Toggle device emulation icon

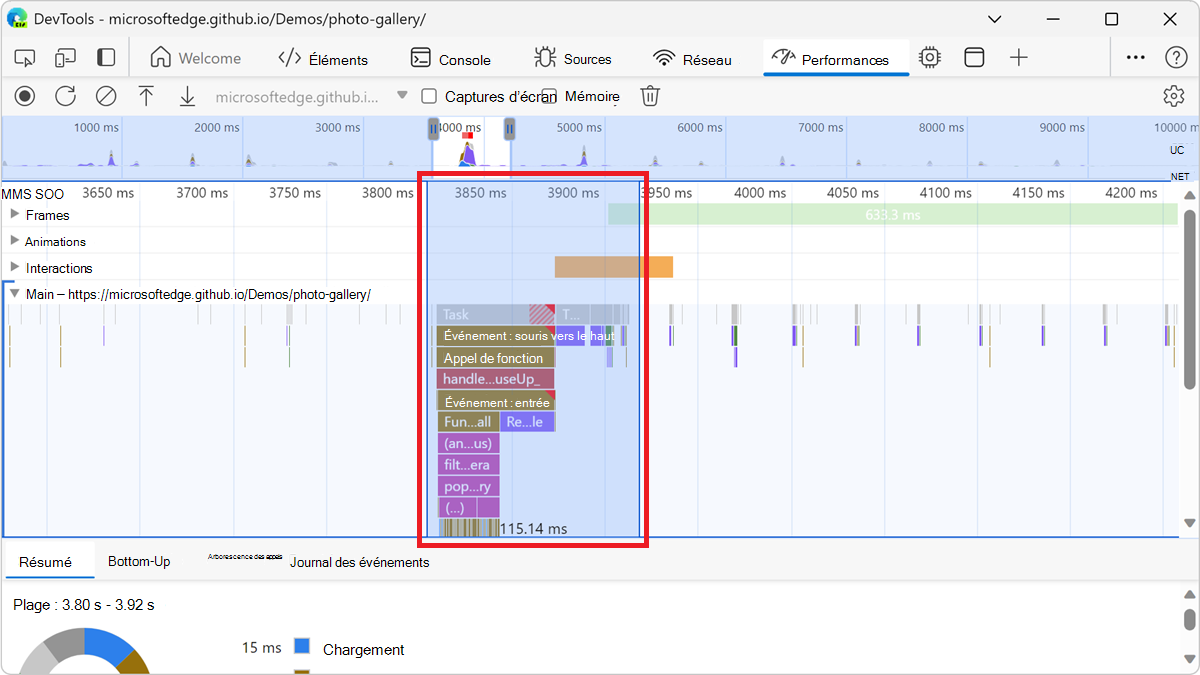66,58
